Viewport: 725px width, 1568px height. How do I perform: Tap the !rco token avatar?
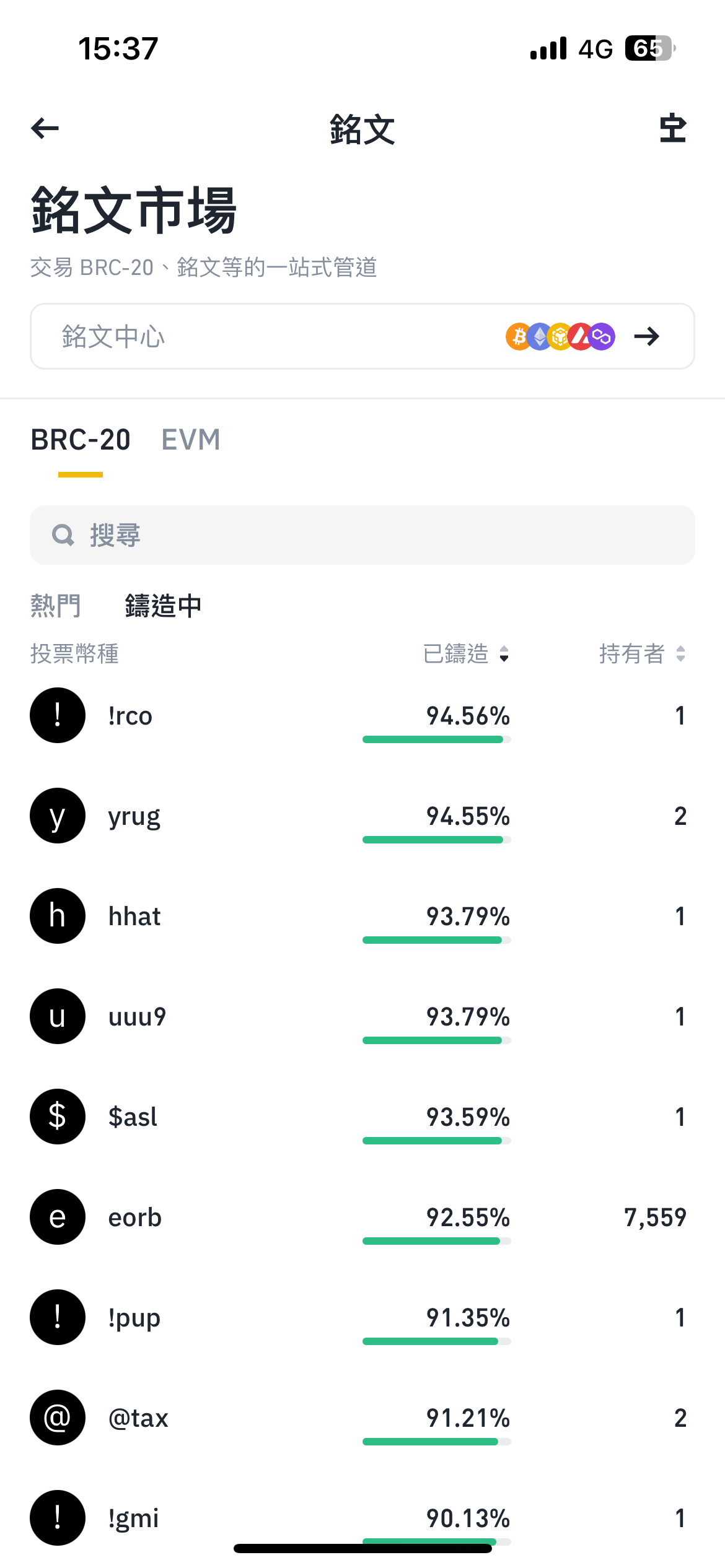pyautogui.click(x=58, y=715)
